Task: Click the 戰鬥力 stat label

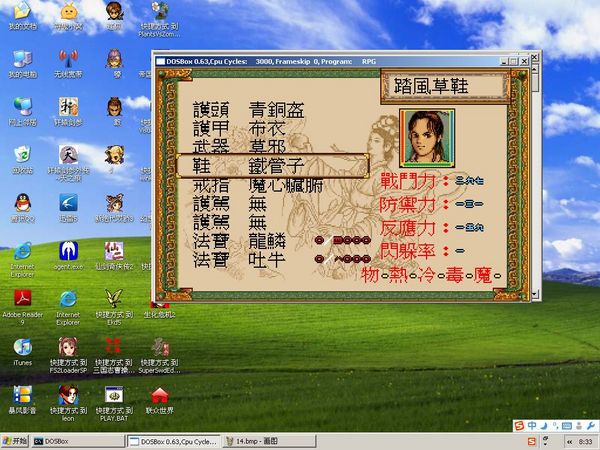Action: [x=408, y=181]
